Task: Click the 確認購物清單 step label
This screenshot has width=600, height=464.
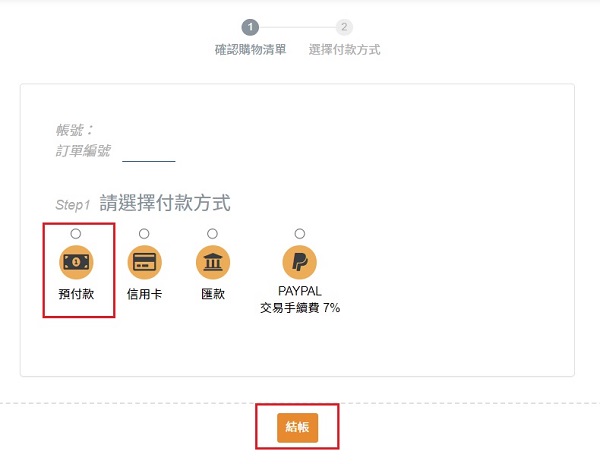Action: (x=250, y=50)
